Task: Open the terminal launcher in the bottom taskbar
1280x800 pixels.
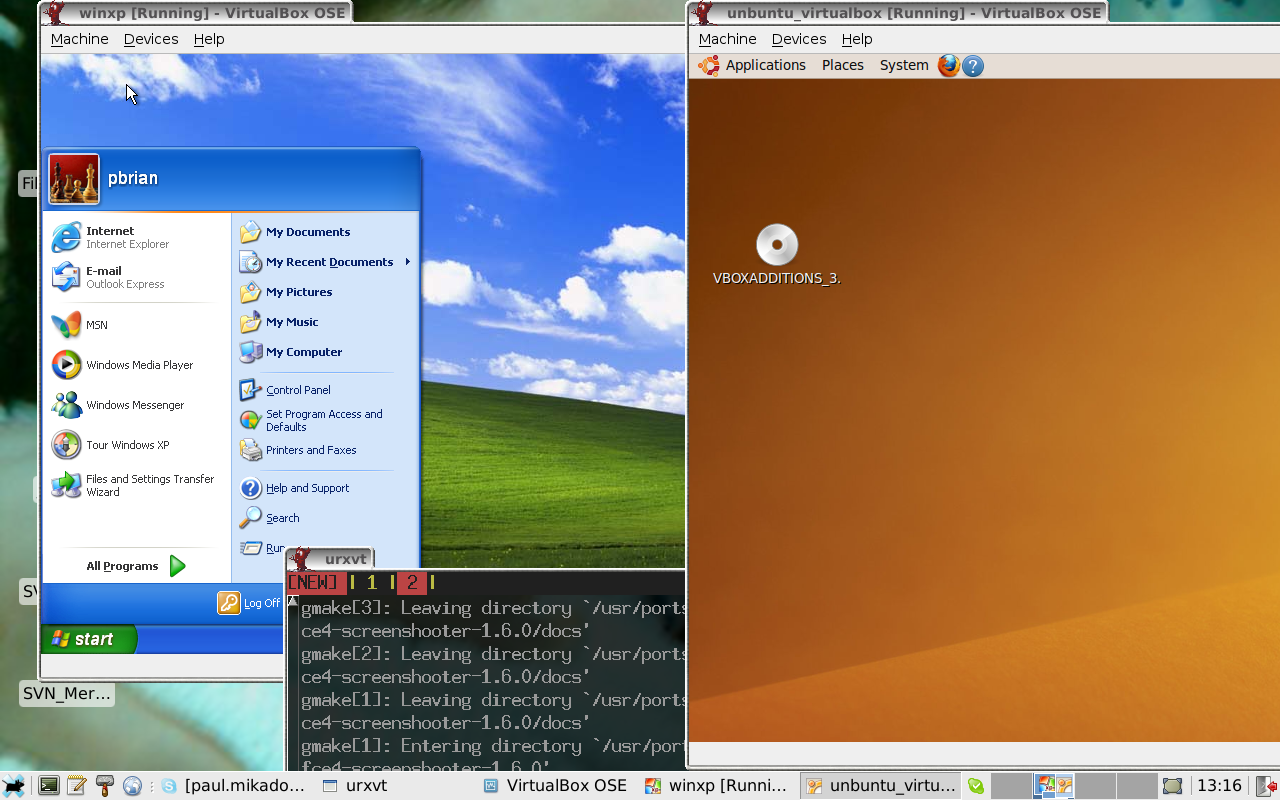Action: coord(48,786)
